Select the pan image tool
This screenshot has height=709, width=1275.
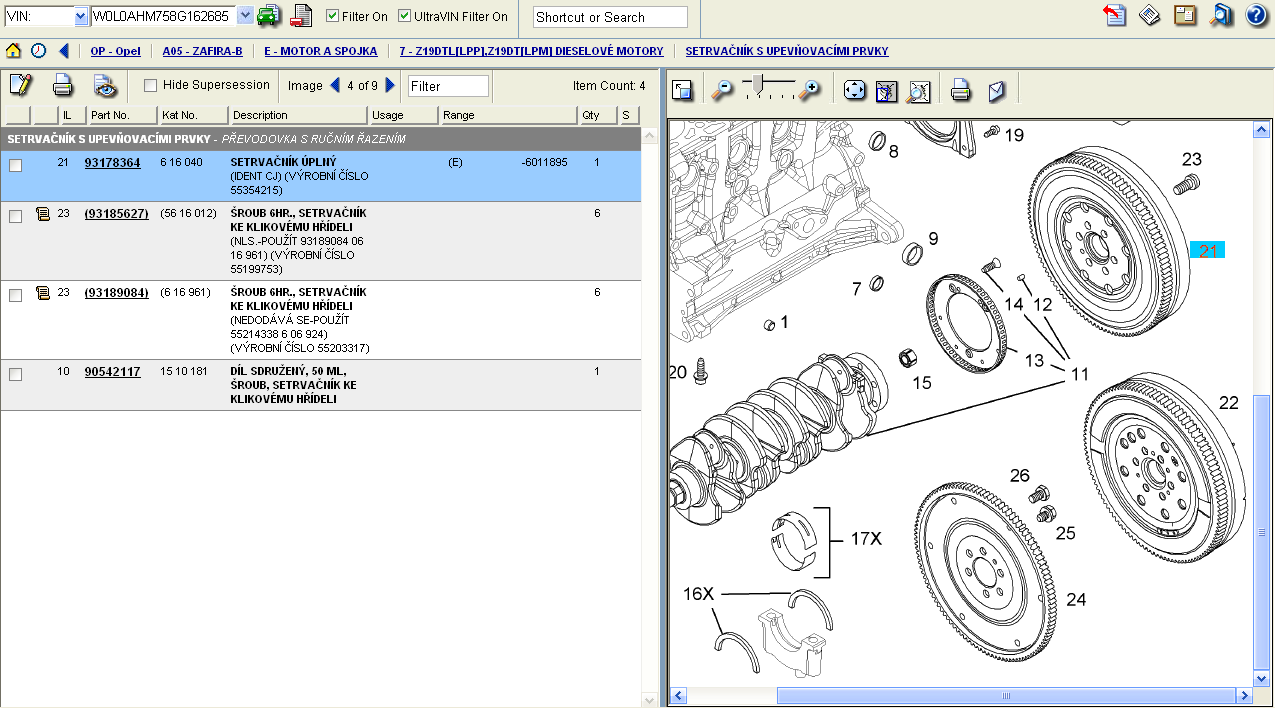(854, 91)
